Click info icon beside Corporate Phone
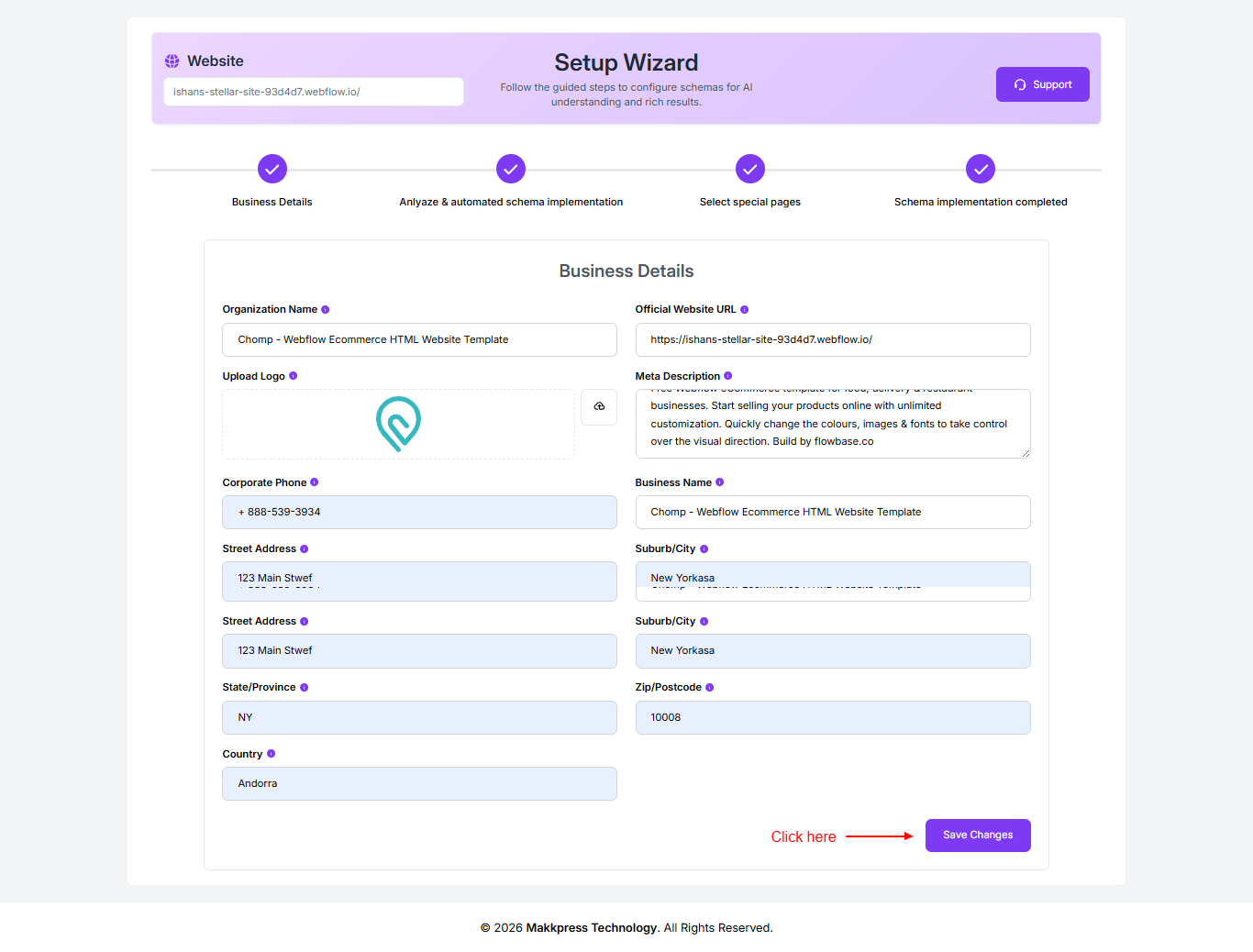The width and height of the screenshot is (1253, 952). (x=315, y=482)
